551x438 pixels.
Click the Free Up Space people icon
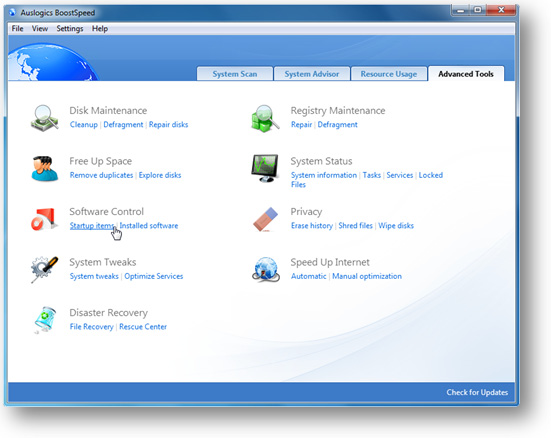click(x=44, y=169)
